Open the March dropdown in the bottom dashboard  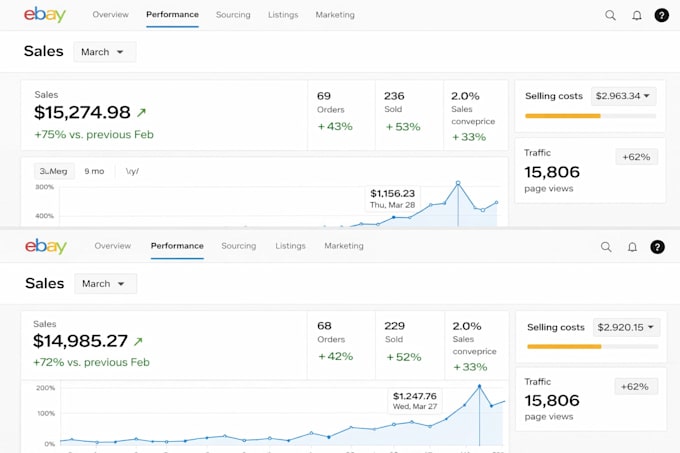[x=105, y=284]
